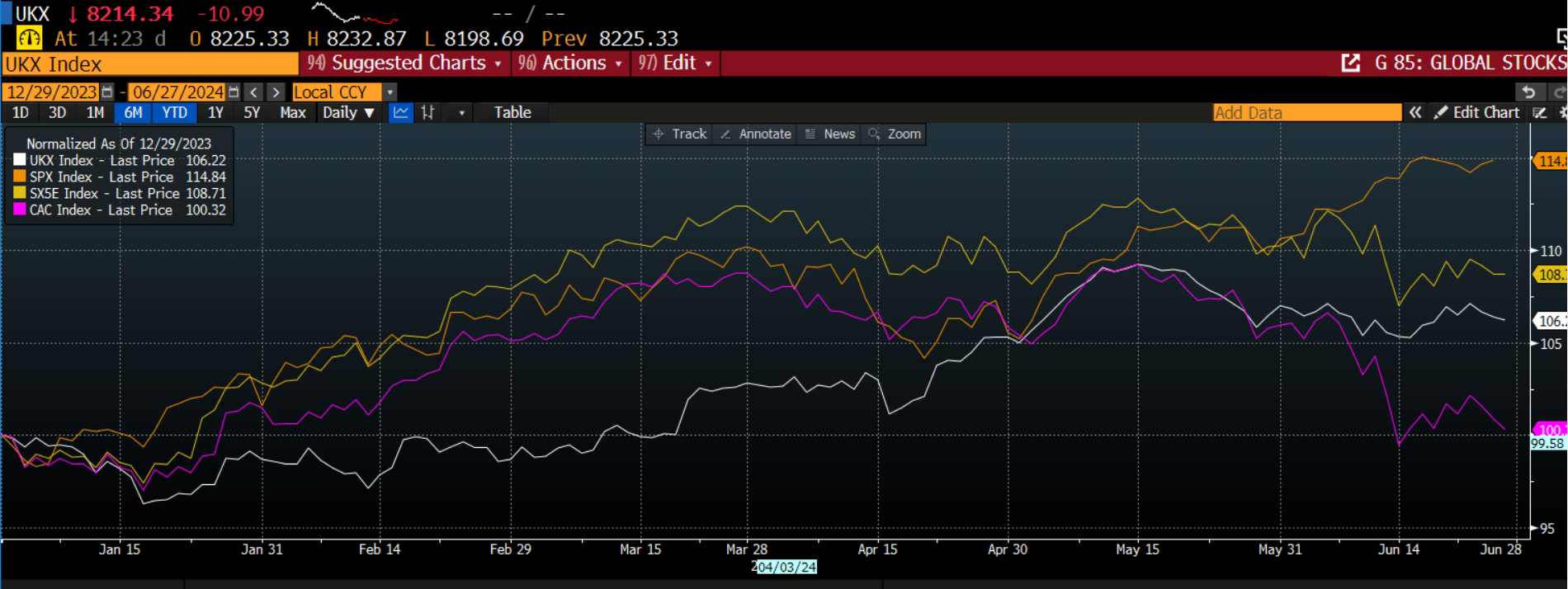Click the UKX Index security field
The width and height of the screenshot is (1568, 589).
pyautogui.click(x=150, y=64)
